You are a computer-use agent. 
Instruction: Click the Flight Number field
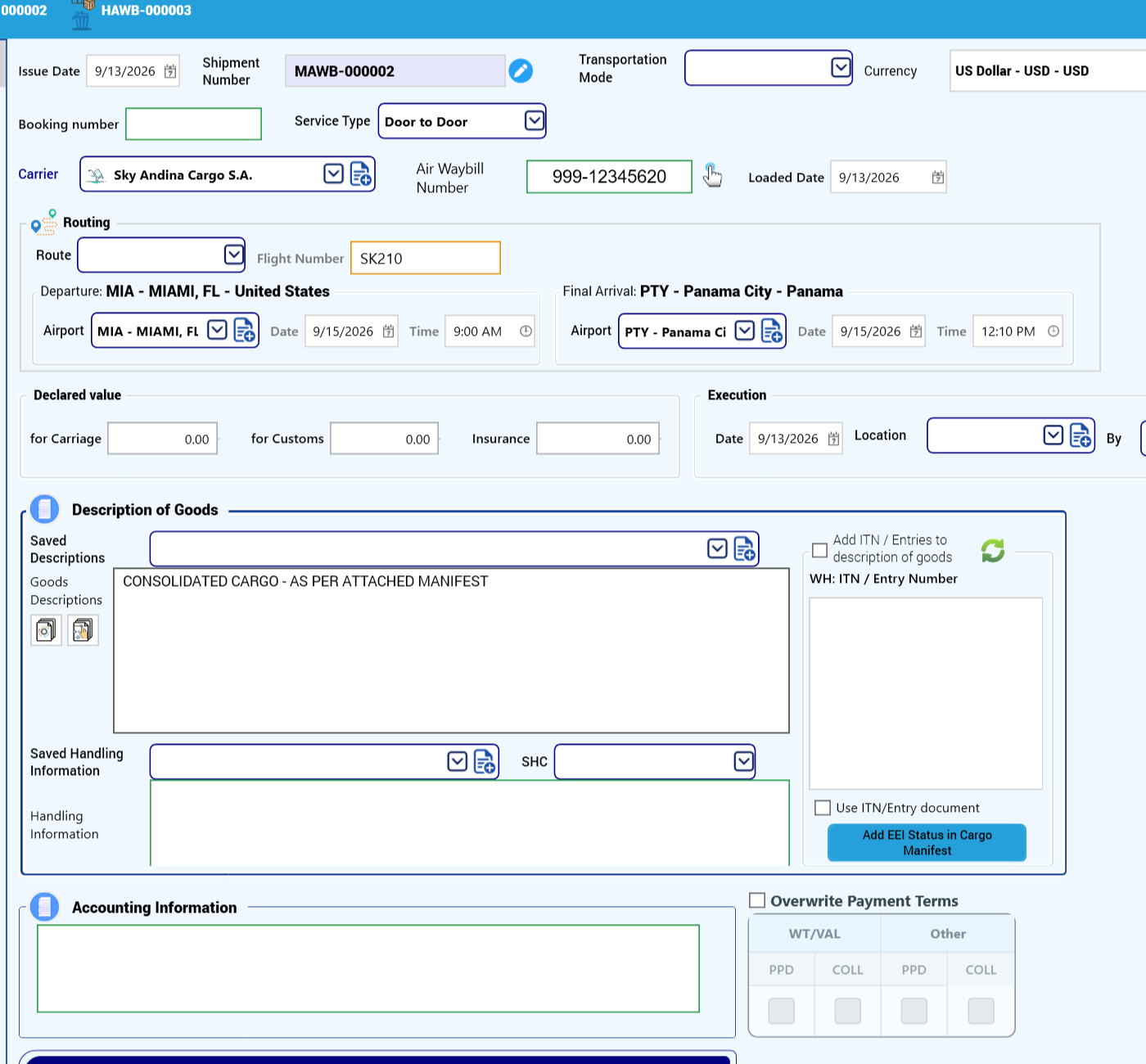tap(426, 258)
